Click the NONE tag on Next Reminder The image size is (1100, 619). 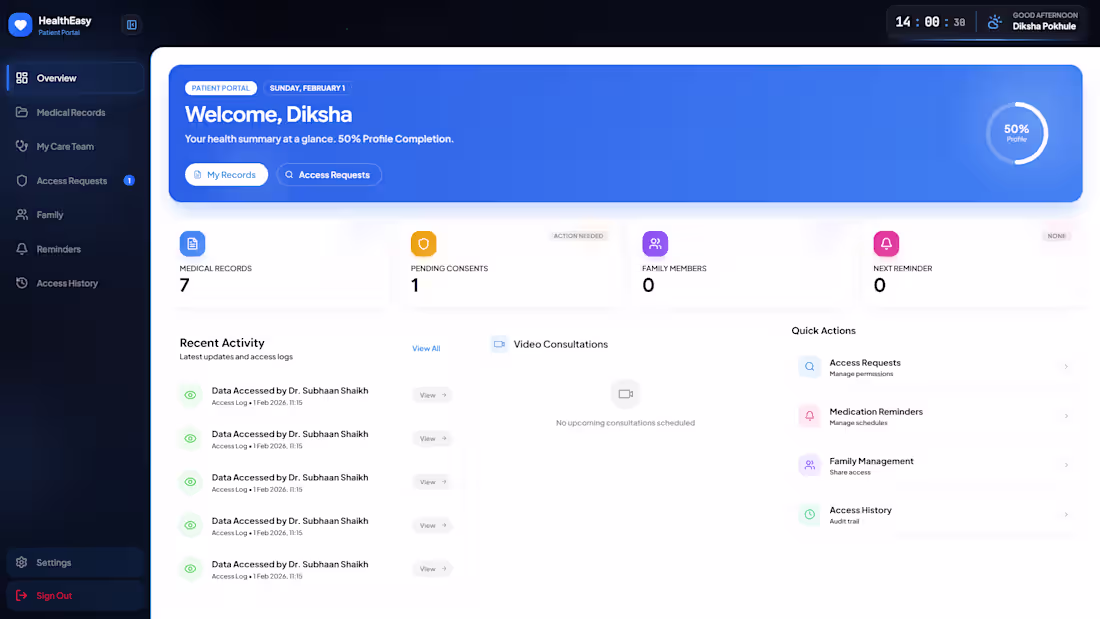click(1056, 236)
